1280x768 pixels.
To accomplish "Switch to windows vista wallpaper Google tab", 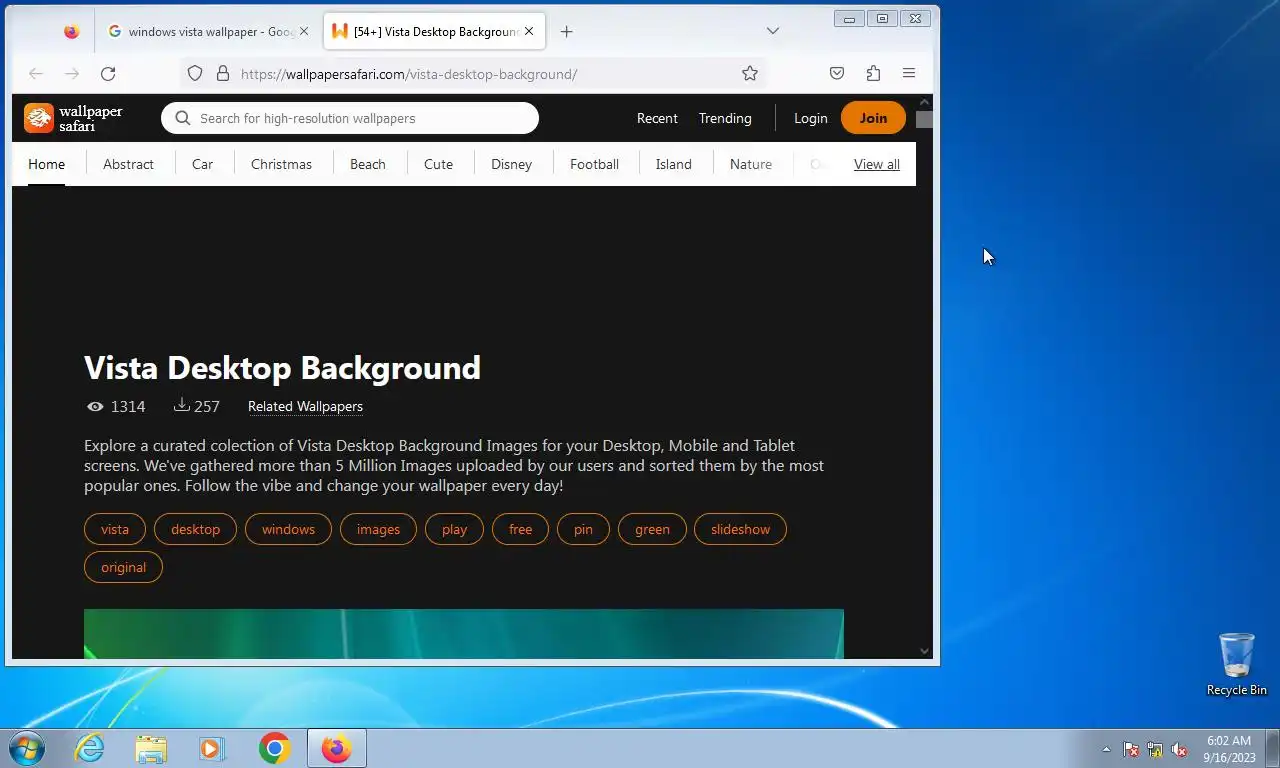I will coord(209,31).
